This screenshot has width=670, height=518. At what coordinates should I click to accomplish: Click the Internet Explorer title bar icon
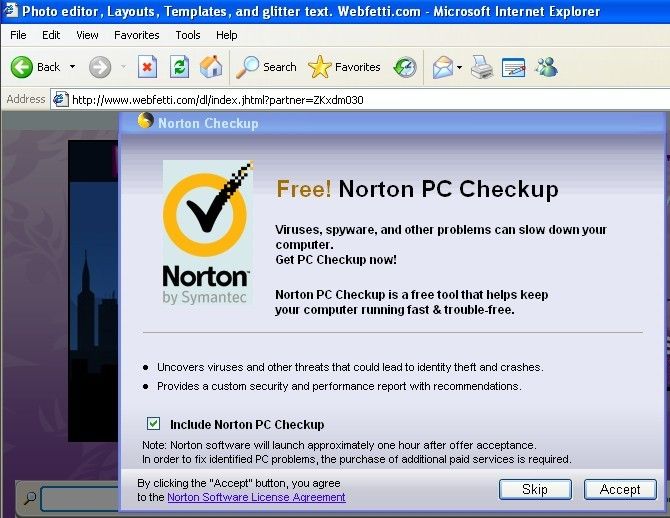(x=10, y=10)
